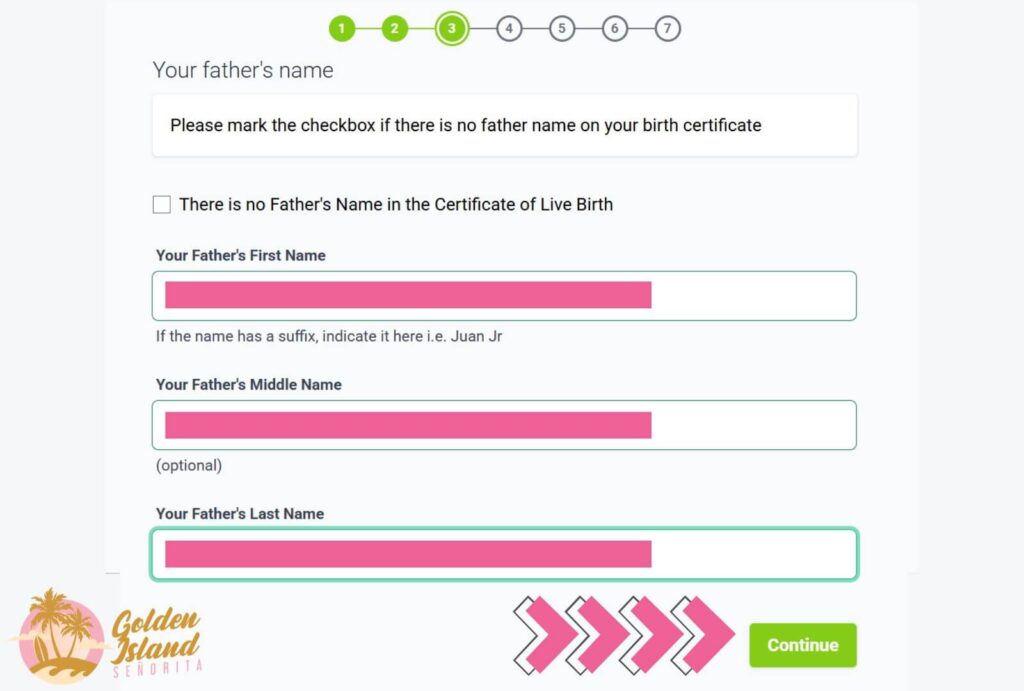
Task: Select the Father's Middle Name input
Action: [x=504, y=424]
